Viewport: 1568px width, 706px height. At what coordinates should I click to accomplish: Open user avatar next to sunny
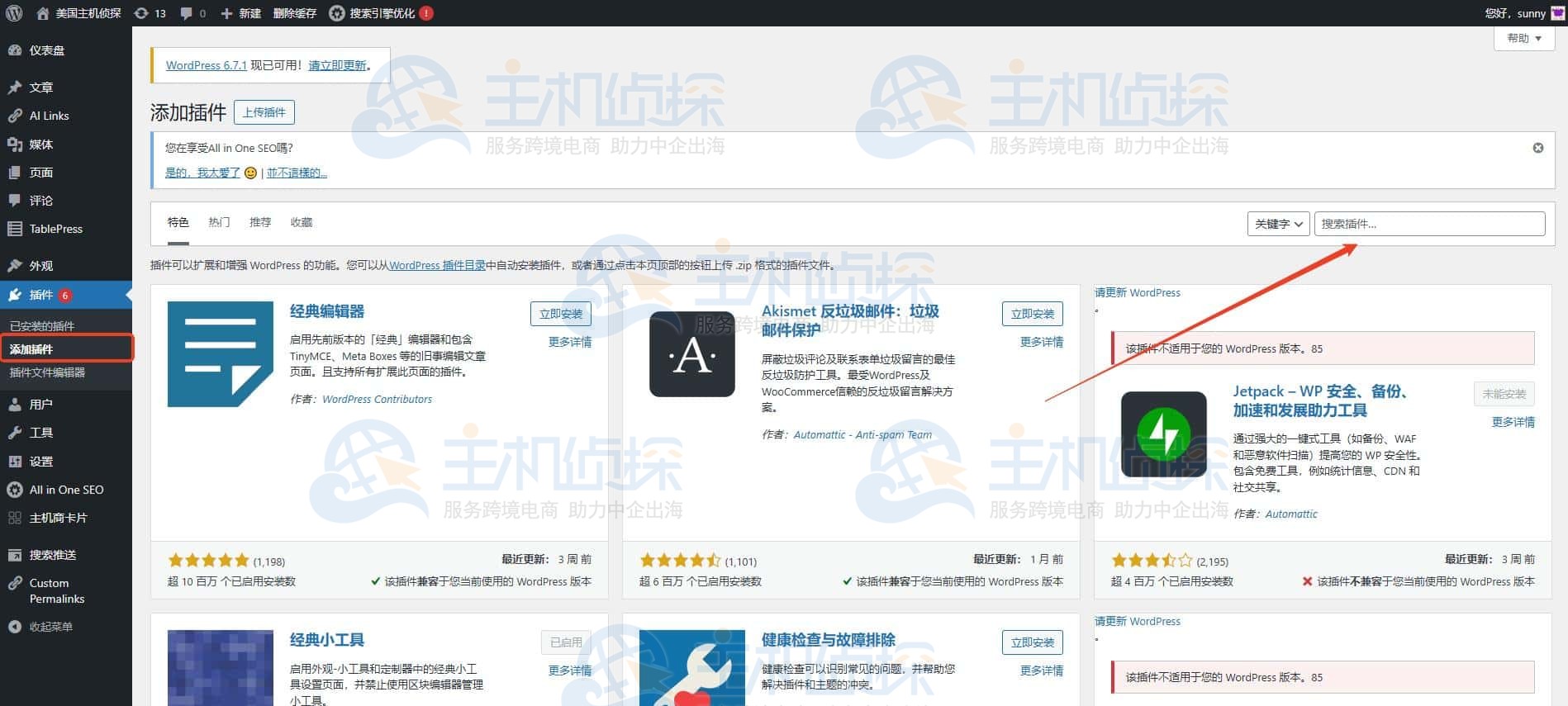[x=1557, y=13]
